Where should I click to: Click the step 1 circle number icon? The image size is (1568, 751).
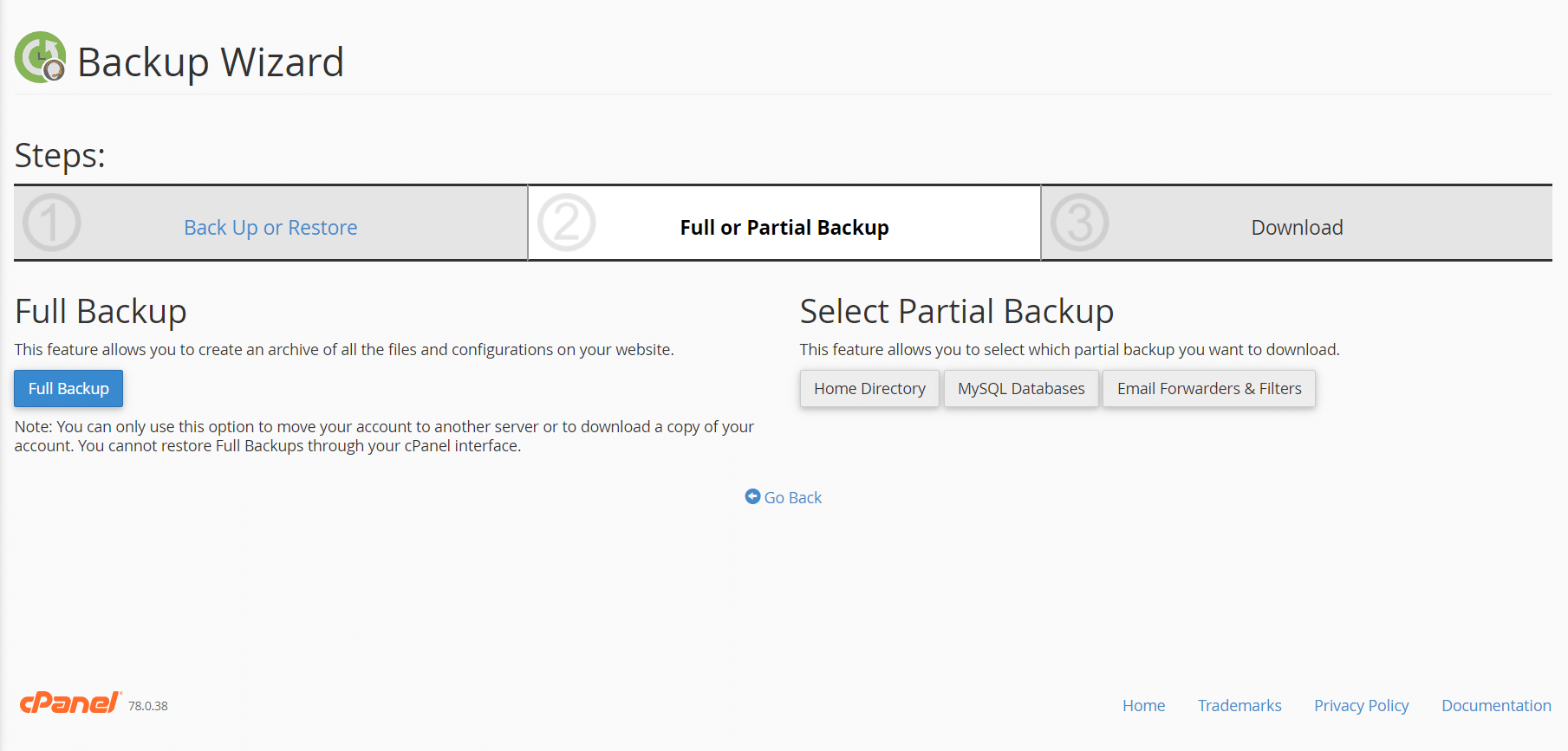click(52, 223)
